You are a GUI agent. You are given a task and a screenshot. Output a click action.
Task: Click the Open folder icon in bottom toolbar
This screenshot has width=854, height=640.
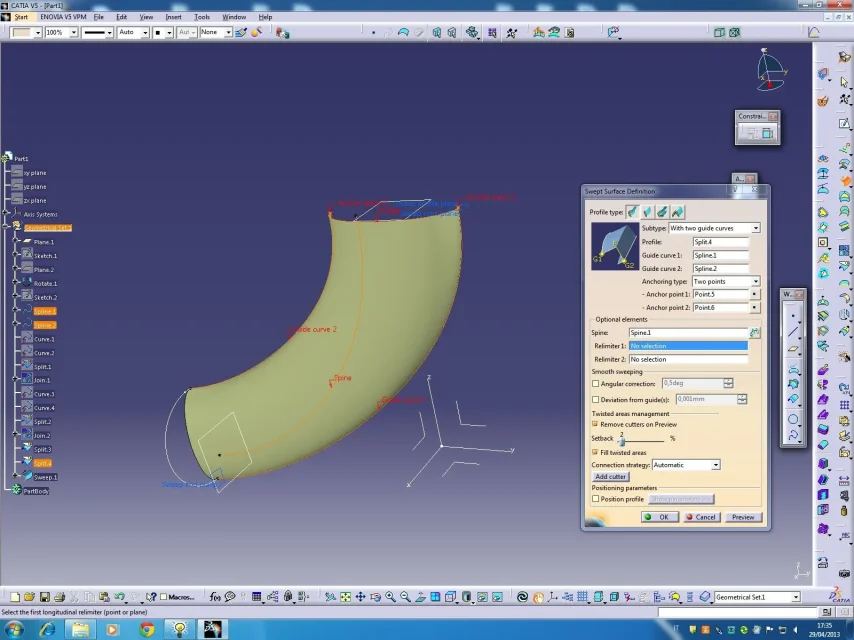(x=29, y=597)
